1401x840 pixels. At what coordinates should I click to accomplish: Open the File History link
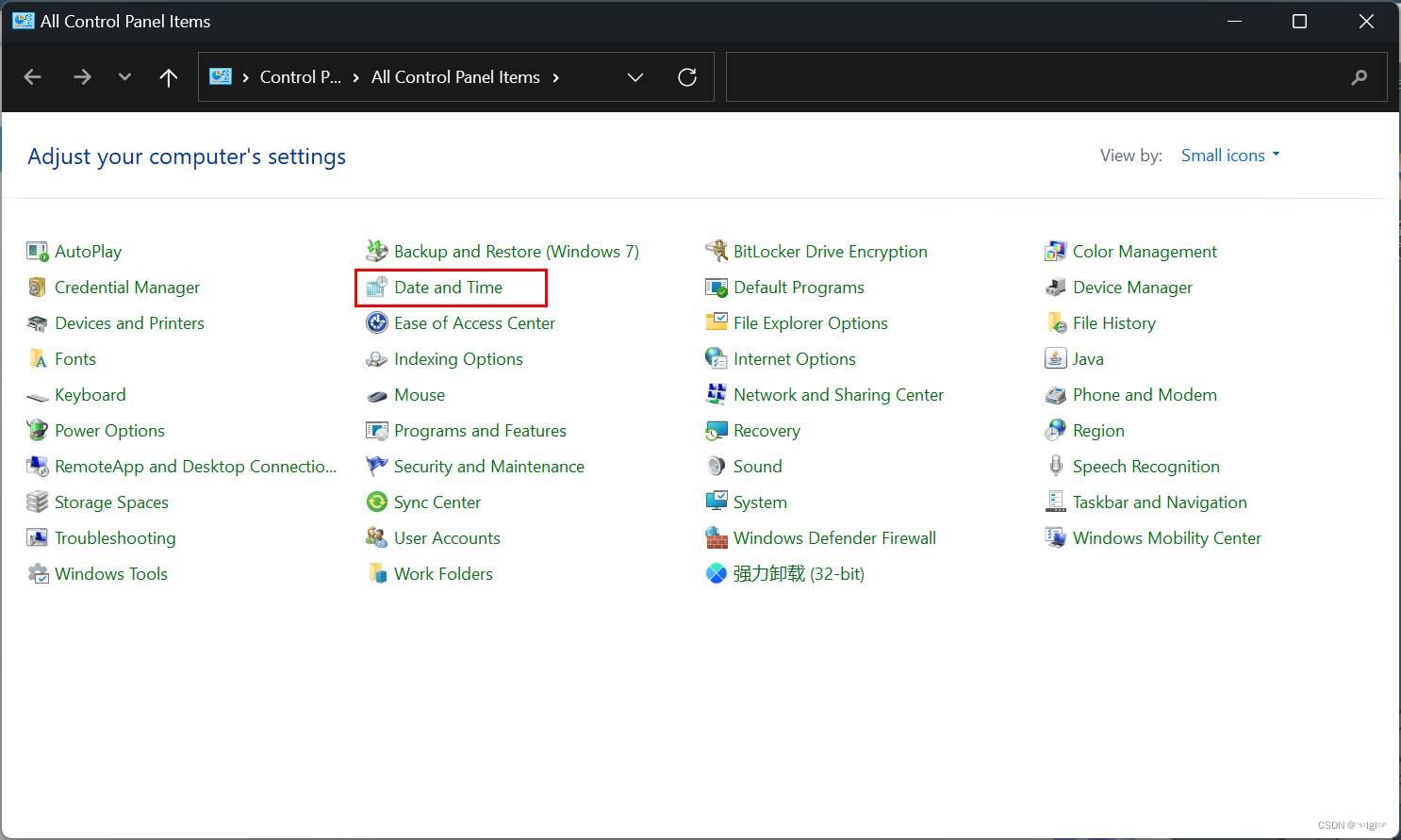[1113, 323]
